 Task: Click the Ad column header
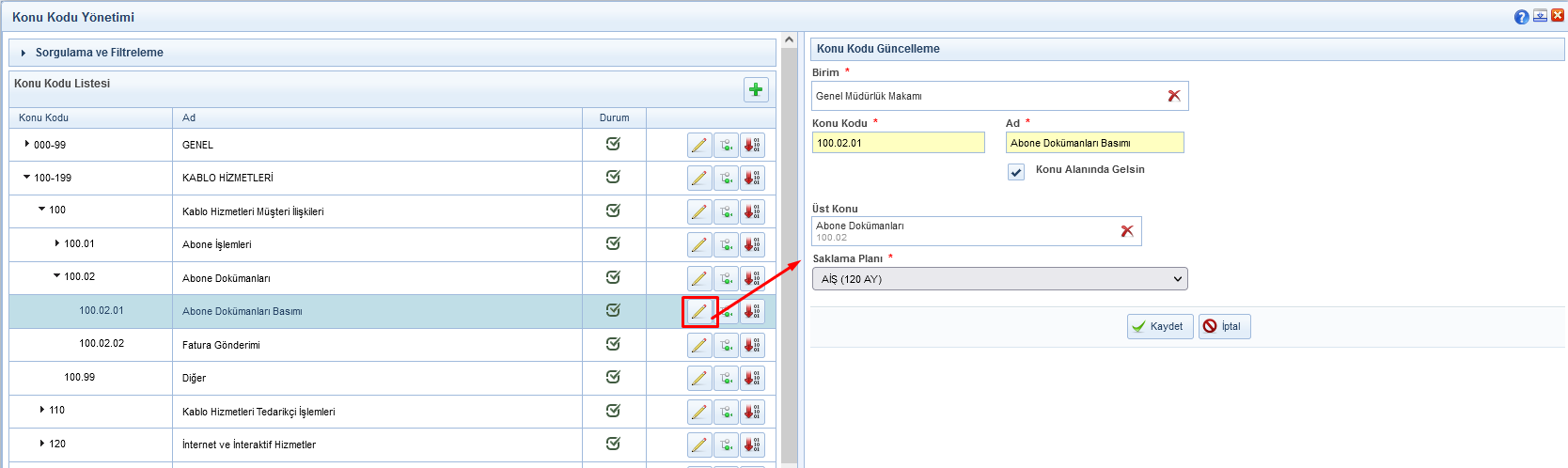[x=377, y=117]
